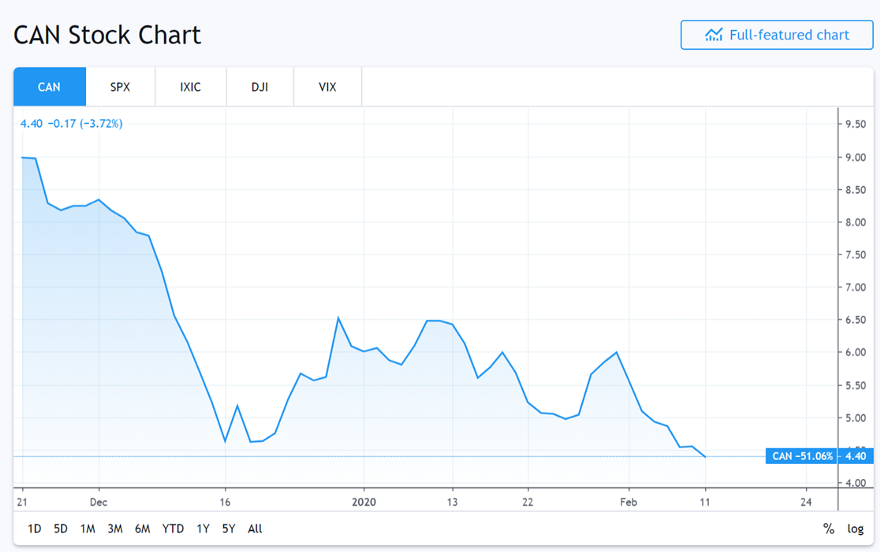
Task: Show All historical data range
Action: (255, 529)
